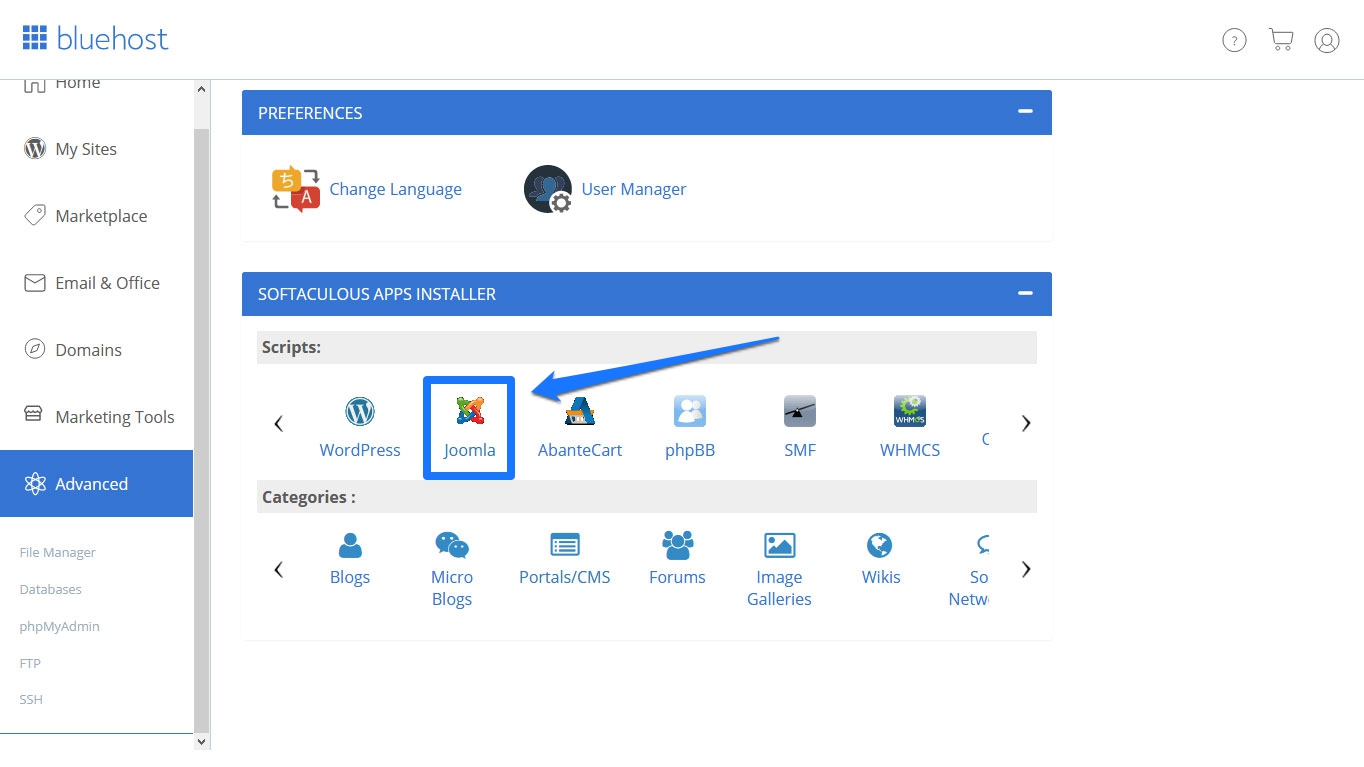
Task: Click the Advanced atom icon
Action: click(35, 484)
